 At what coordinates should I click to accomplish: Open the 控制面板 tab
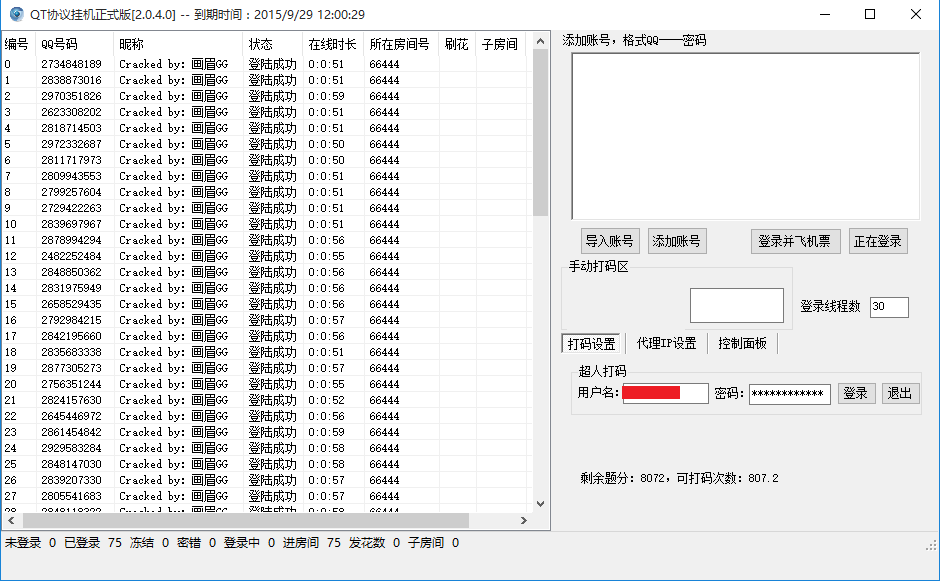coord(742,343)
